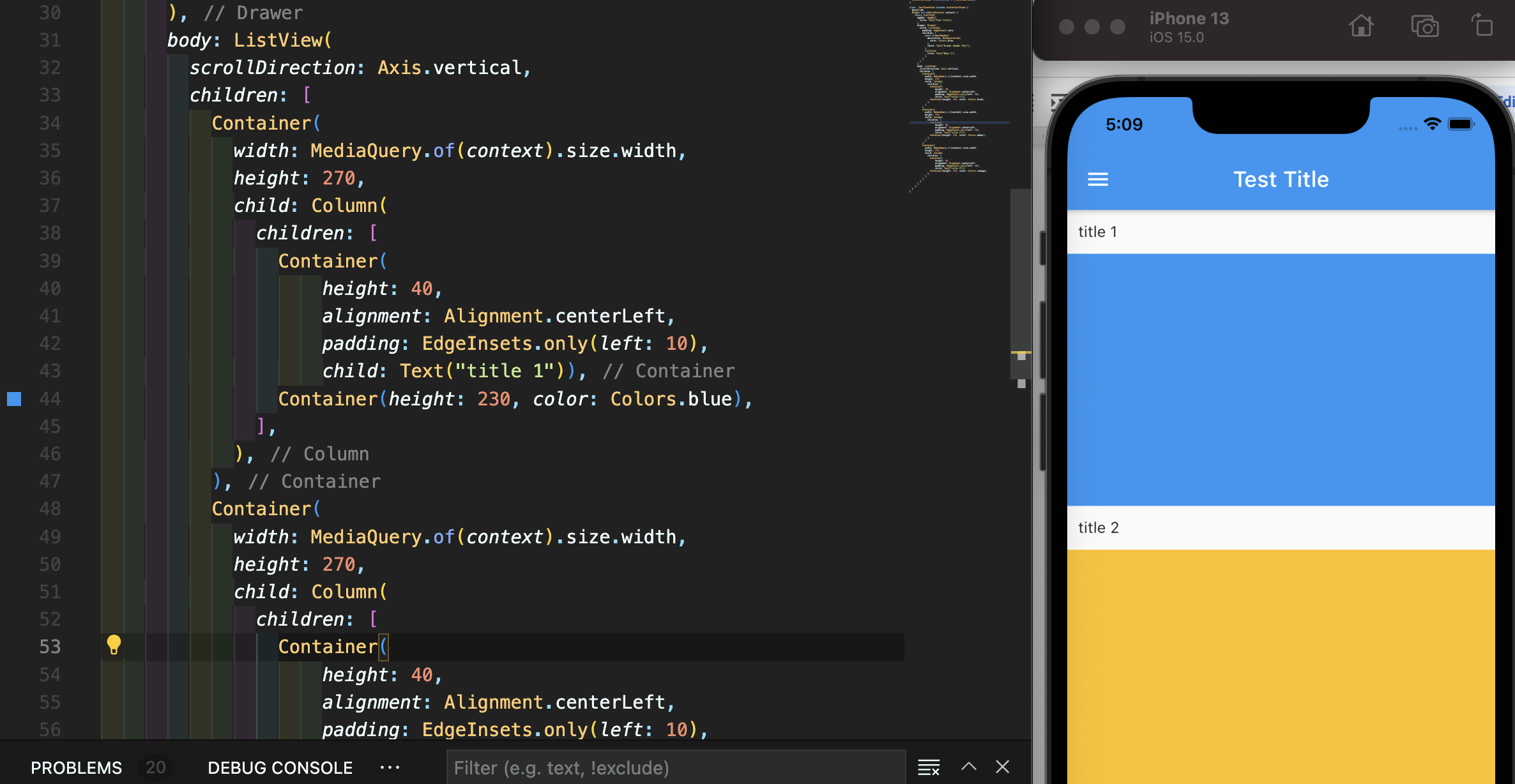Click the lightbulb code action icon
Image resolution: width=1515 pixels, height=784 pixels.
coord(114,645)
